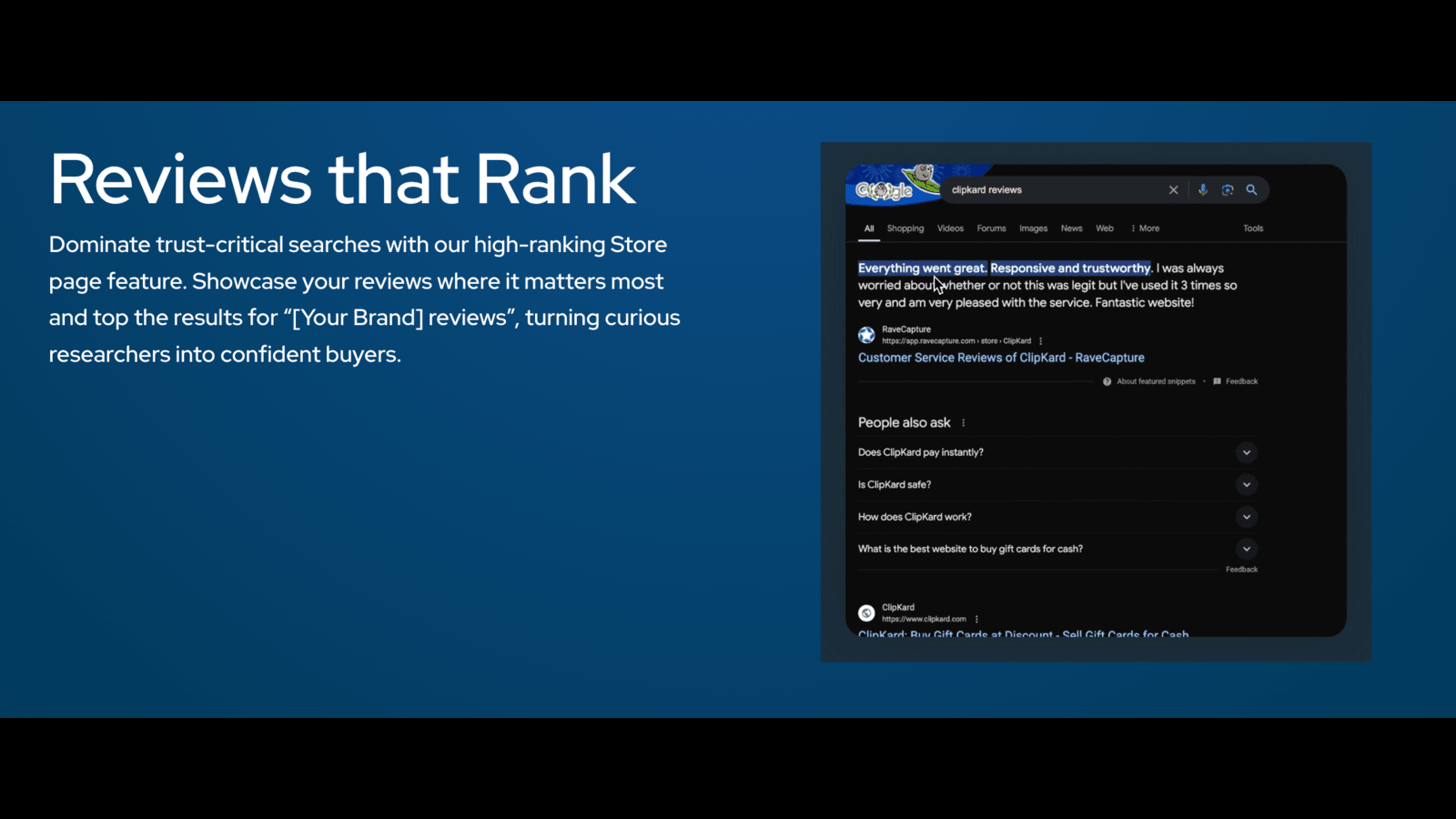Image resolution: width=1456 pixels, height=819 pixels.
Task: Open the three-dot menu beside clipkard.com URL
Action: [x=977, y=619]
